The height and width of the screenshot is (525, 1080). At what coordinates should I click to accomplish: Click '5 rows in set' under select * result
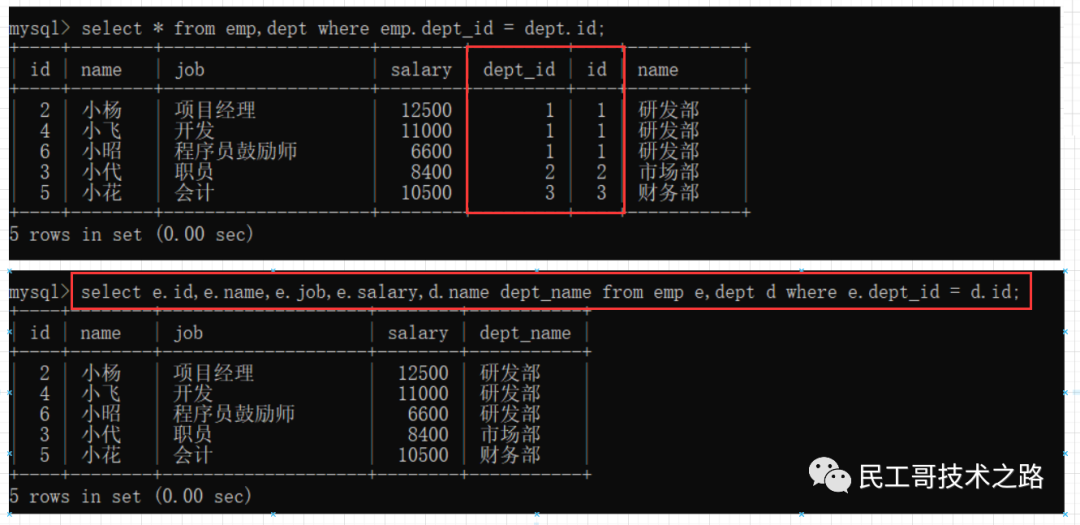point(132,234)
